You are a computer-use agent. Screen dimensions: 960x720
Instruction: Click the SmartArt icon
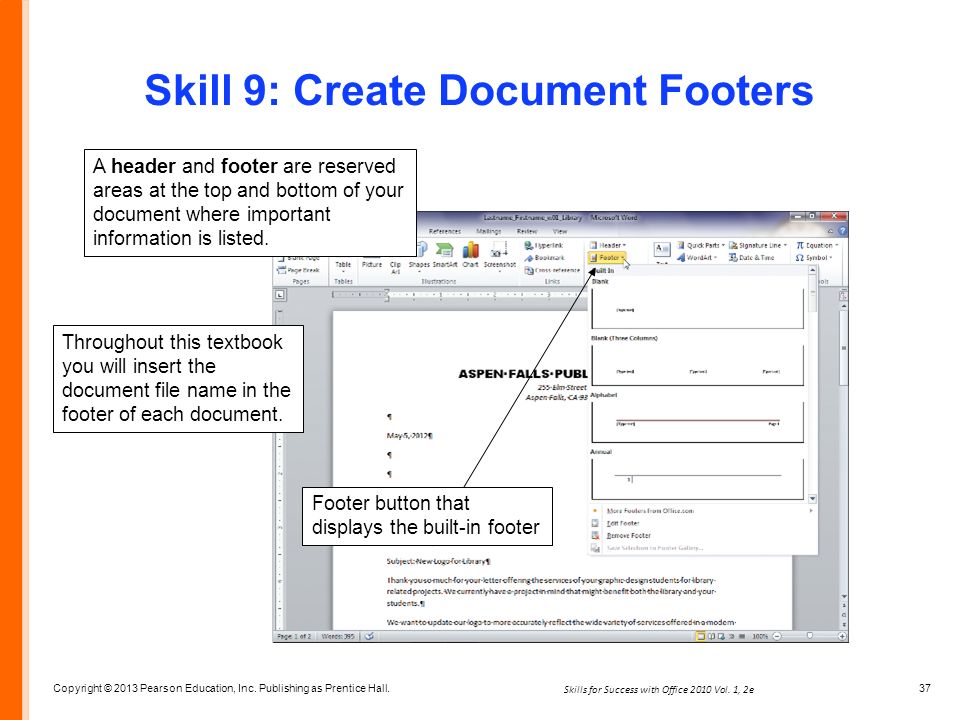point(444,255)
